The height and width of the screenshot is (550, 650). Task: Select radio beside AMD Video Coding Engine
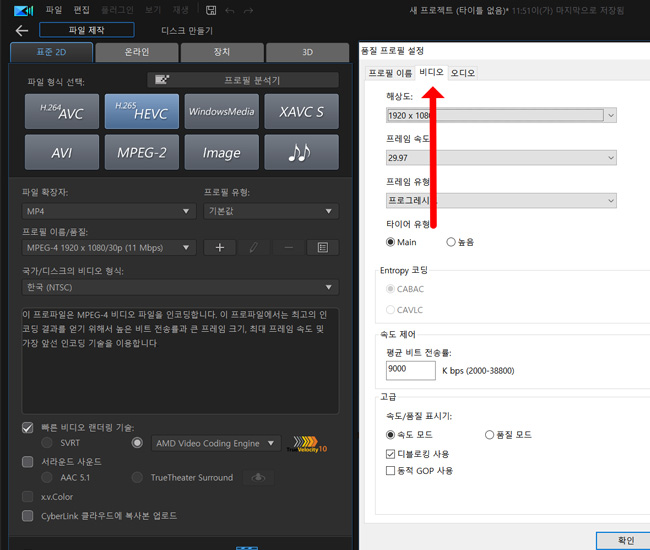137,443
